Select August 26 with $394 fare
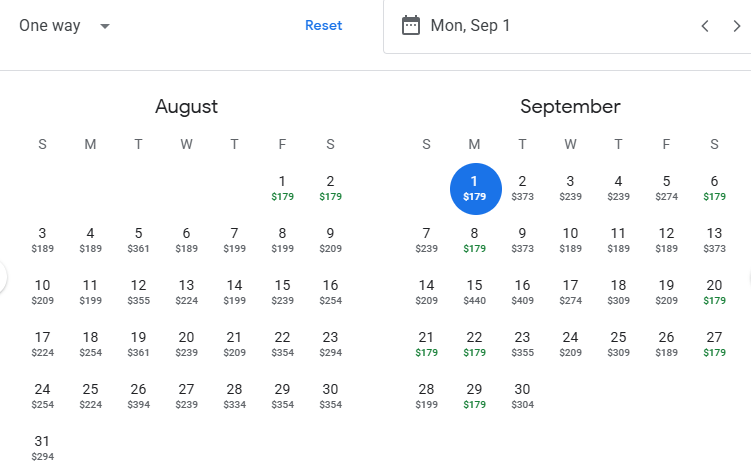 point(138,396)
